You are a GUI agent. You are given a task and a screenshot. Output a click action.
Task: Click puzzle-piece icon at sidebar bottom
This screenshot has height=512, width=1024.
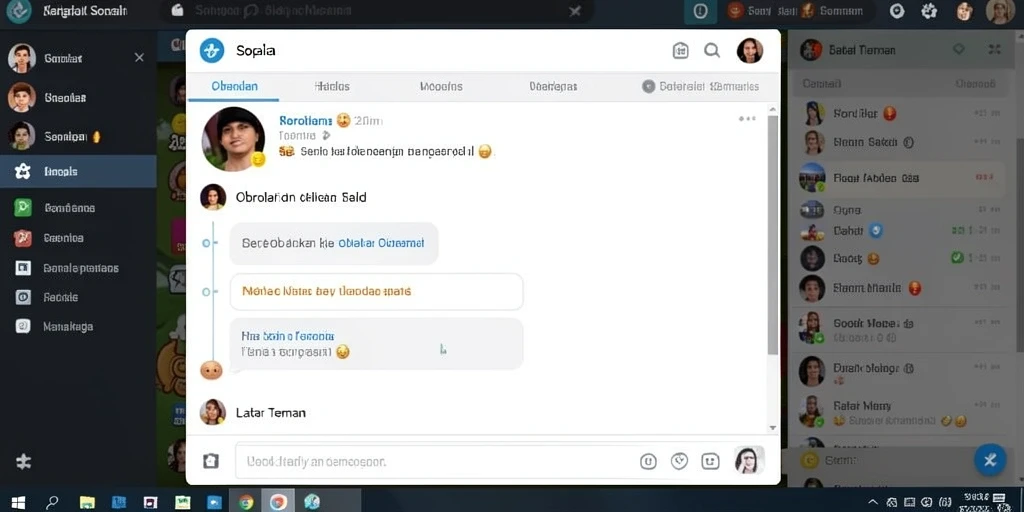(x=24, y=462)
